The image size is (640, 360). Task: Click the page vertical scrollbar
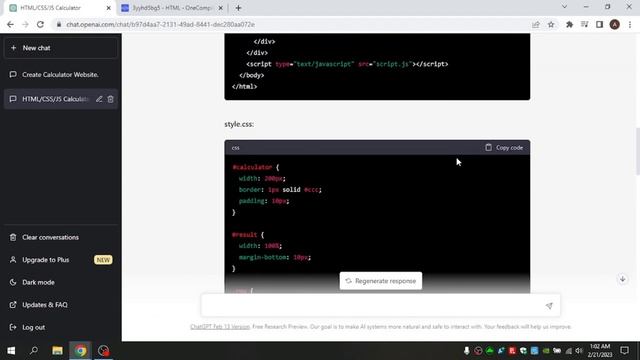(x=638, y=151)
